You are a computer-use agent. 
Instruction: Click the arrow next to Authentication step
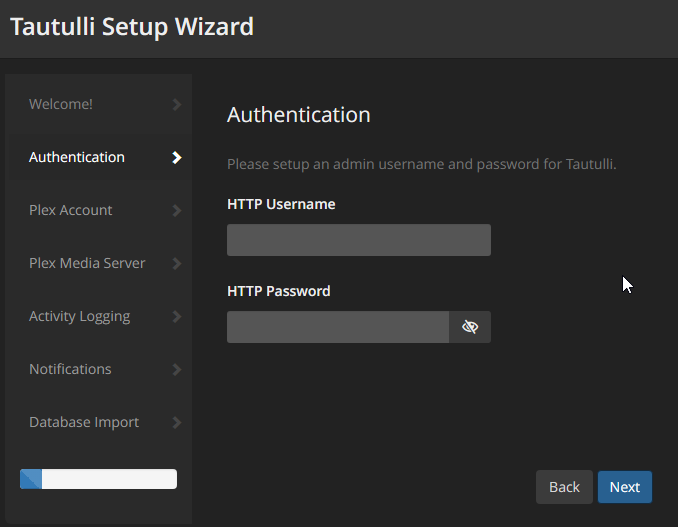click(177, 157)
